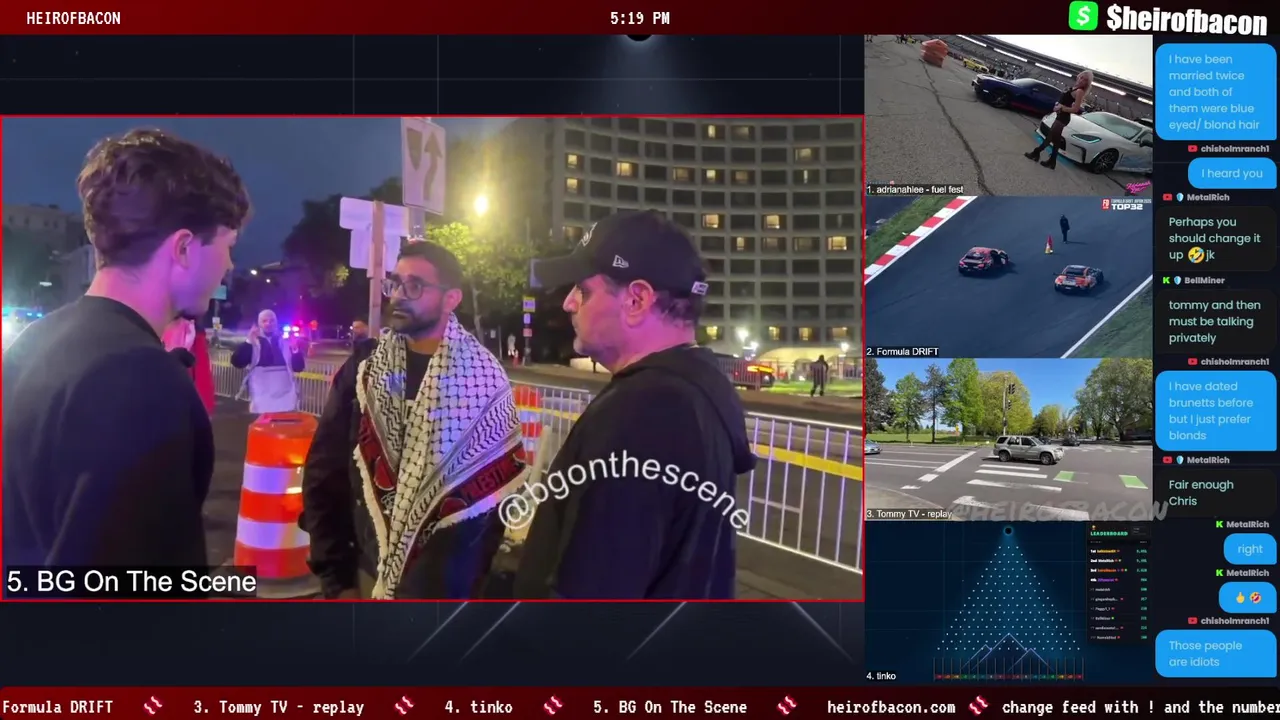Open the Tommy TV replay feed thumbnail
1280x720 pixels.
(1008, 439)
